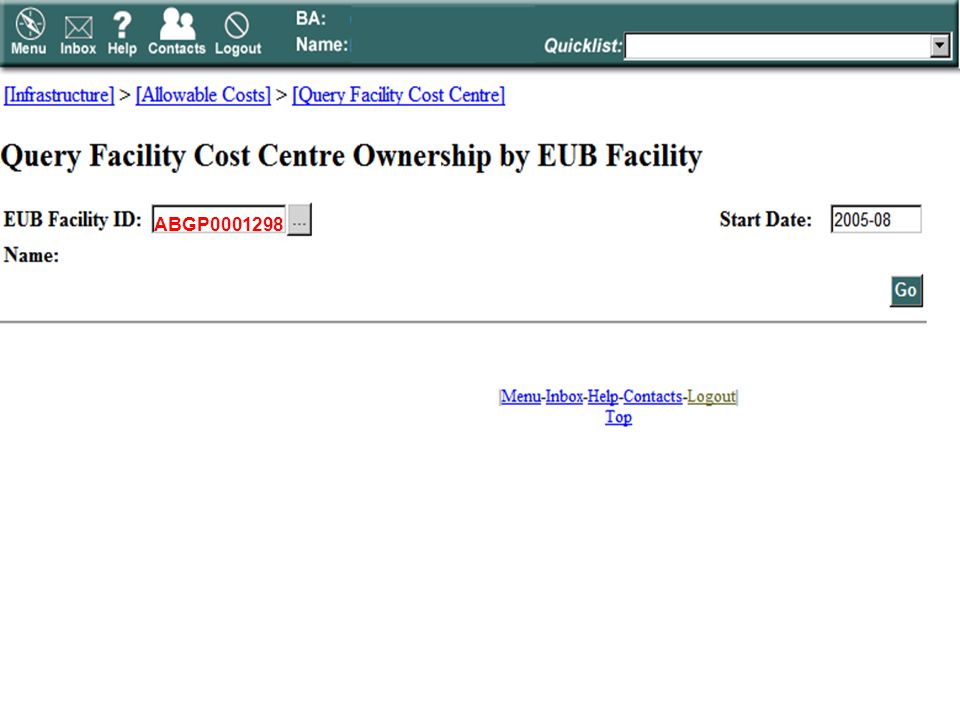The height and width of the screenshot is (720, 960).
Task: Click the Logout icon in header
Action: (238, 34)
